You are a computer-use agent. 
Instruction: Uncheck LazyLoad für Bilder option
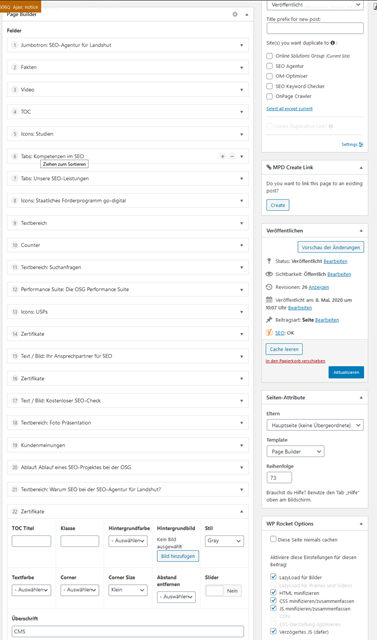tap(273, 577)
